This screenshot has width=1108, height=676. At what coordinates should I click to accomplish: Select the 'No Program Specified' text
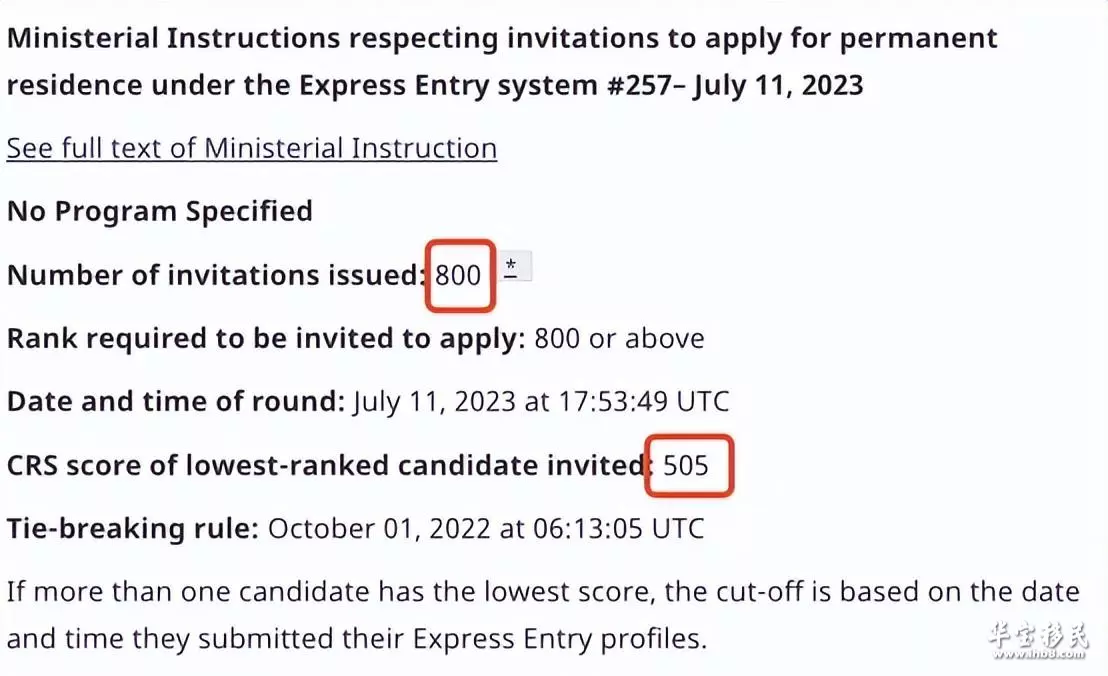160,211
